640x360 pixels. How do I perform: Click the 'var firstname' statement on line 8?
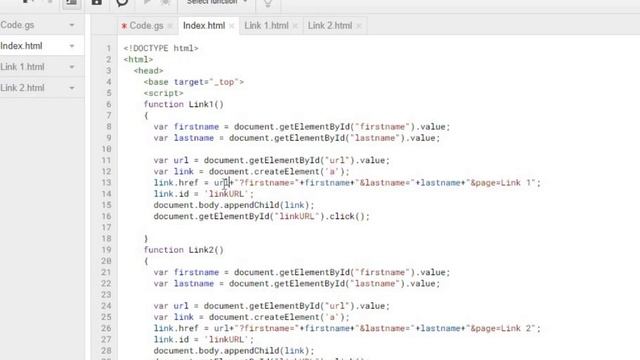click(x=302, y=127)
